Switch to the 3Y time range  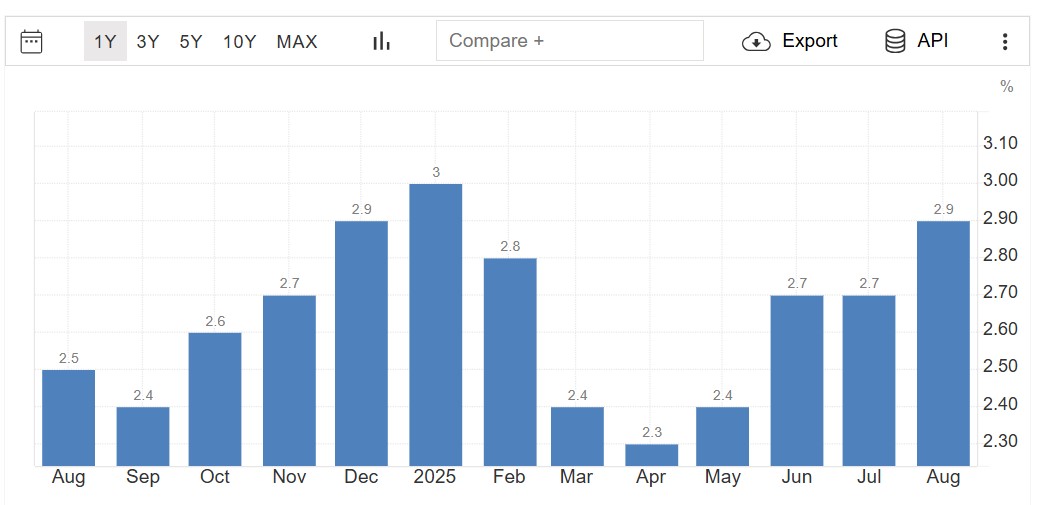(x=148, y=41)
